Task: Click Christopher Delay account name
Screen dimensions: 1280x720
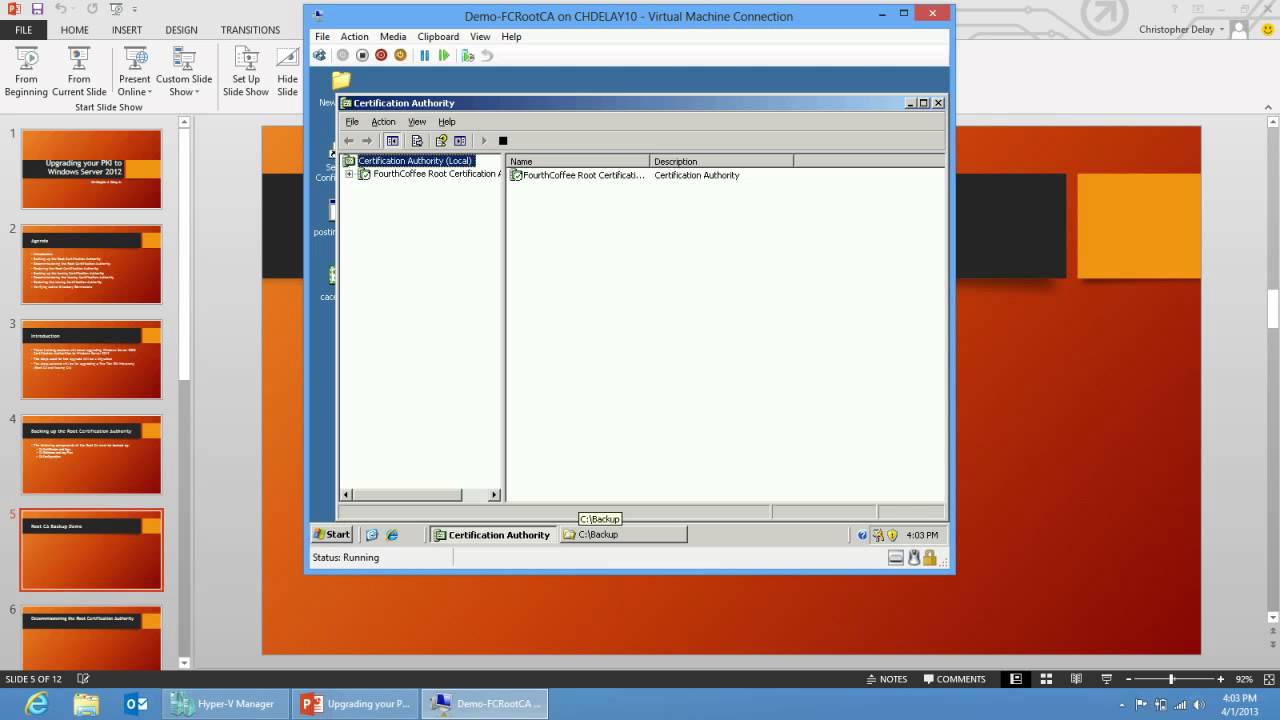Action: coord(1176,30)
